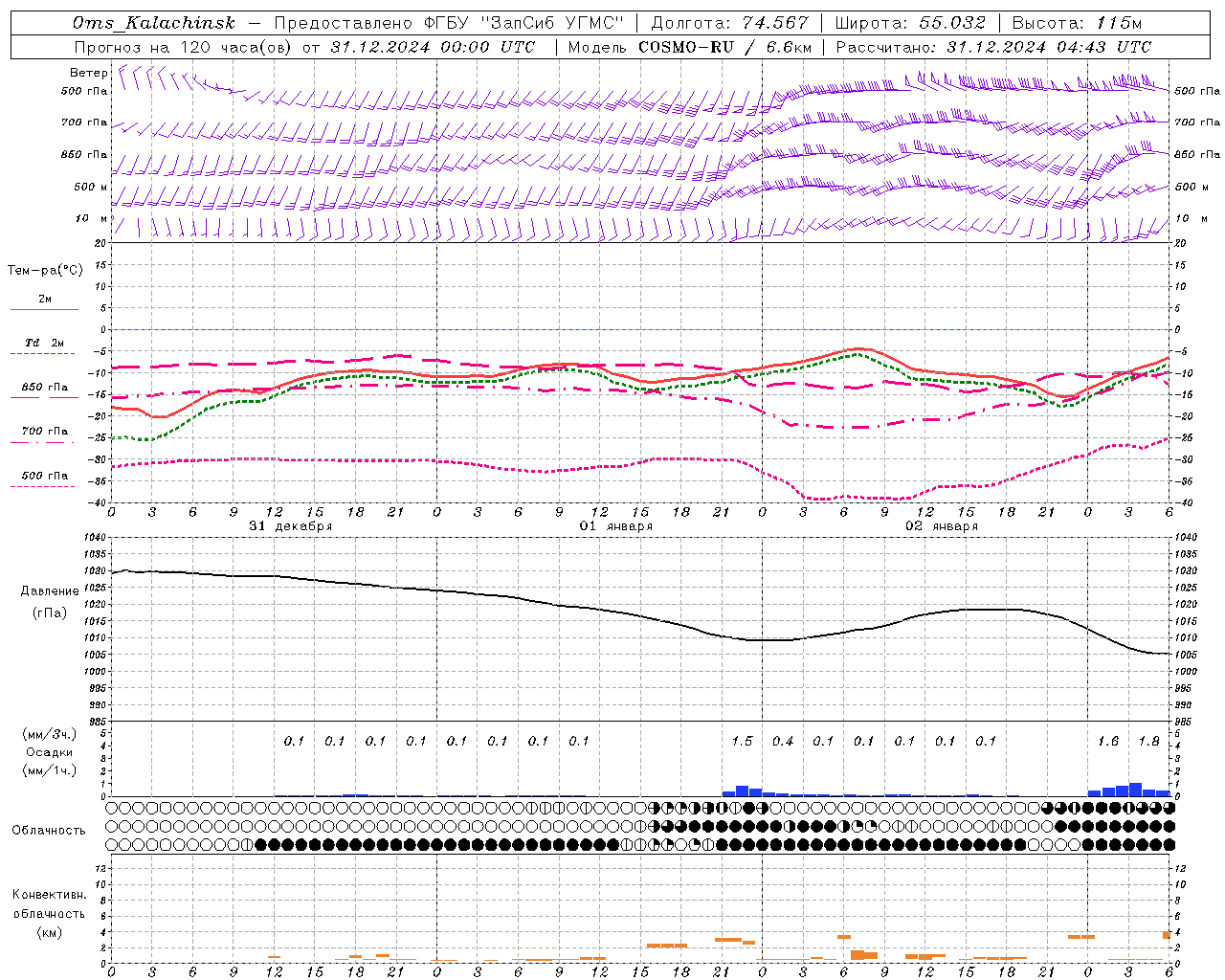1225x980 pixels.
Task: Select the 31 декабря date marker
Action: 291,526
